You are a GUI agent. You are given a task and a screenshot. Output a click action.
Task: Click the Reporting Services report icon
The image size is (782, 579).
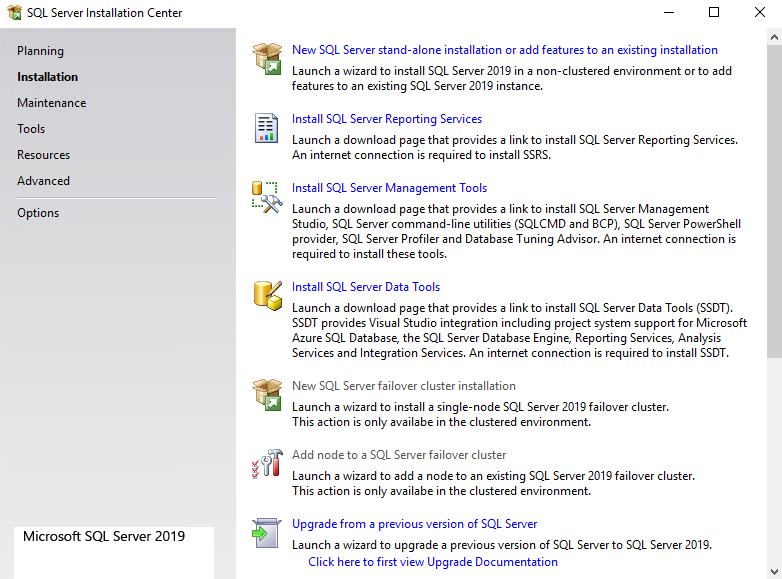[x=266, y=128]
